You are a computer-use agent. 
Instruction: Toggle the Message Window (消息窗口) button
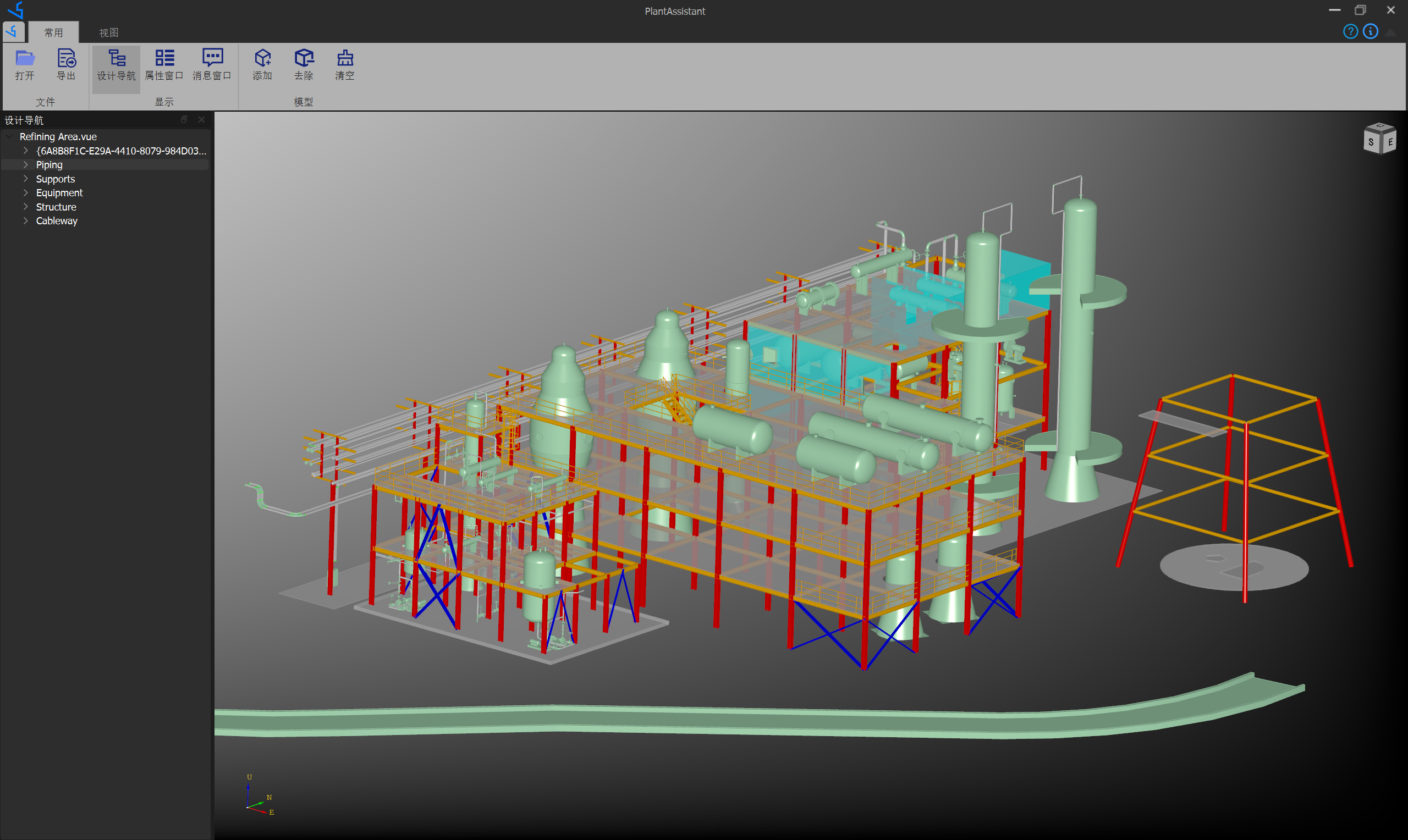212,58
